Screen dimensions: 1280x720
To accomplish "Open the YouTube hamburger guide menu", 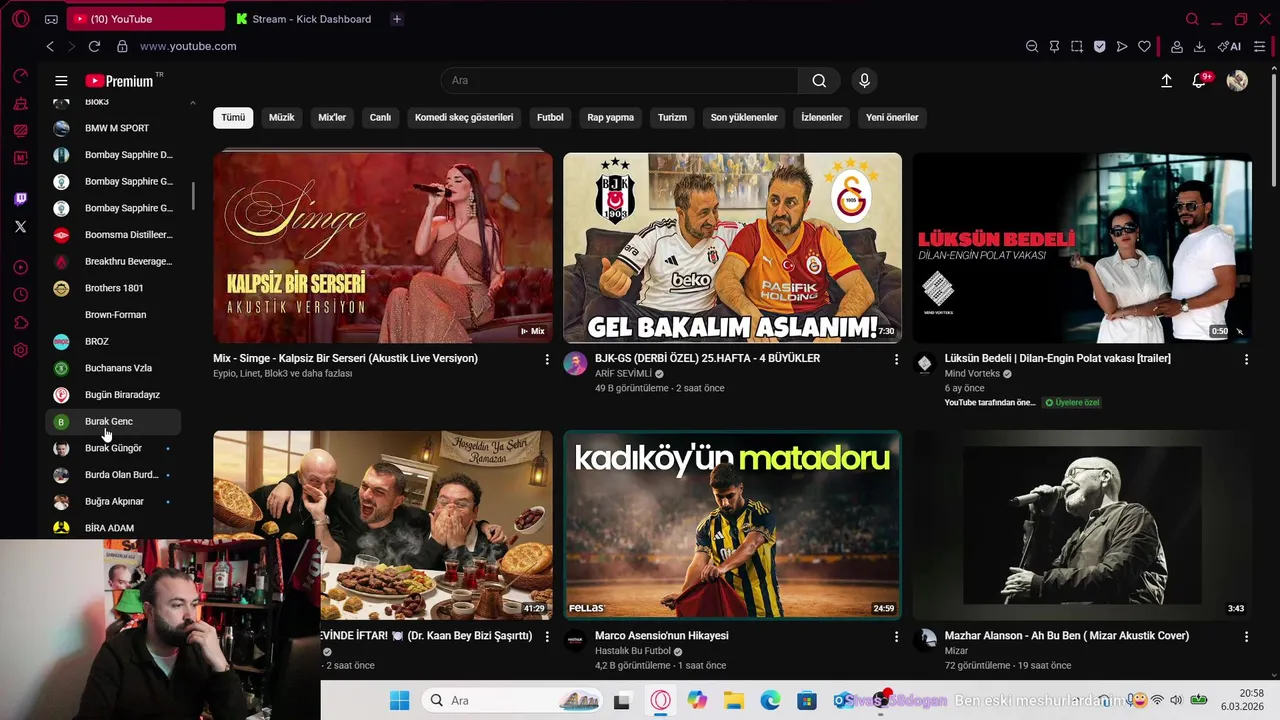I will pyautogui.click(x=61, y=81).
